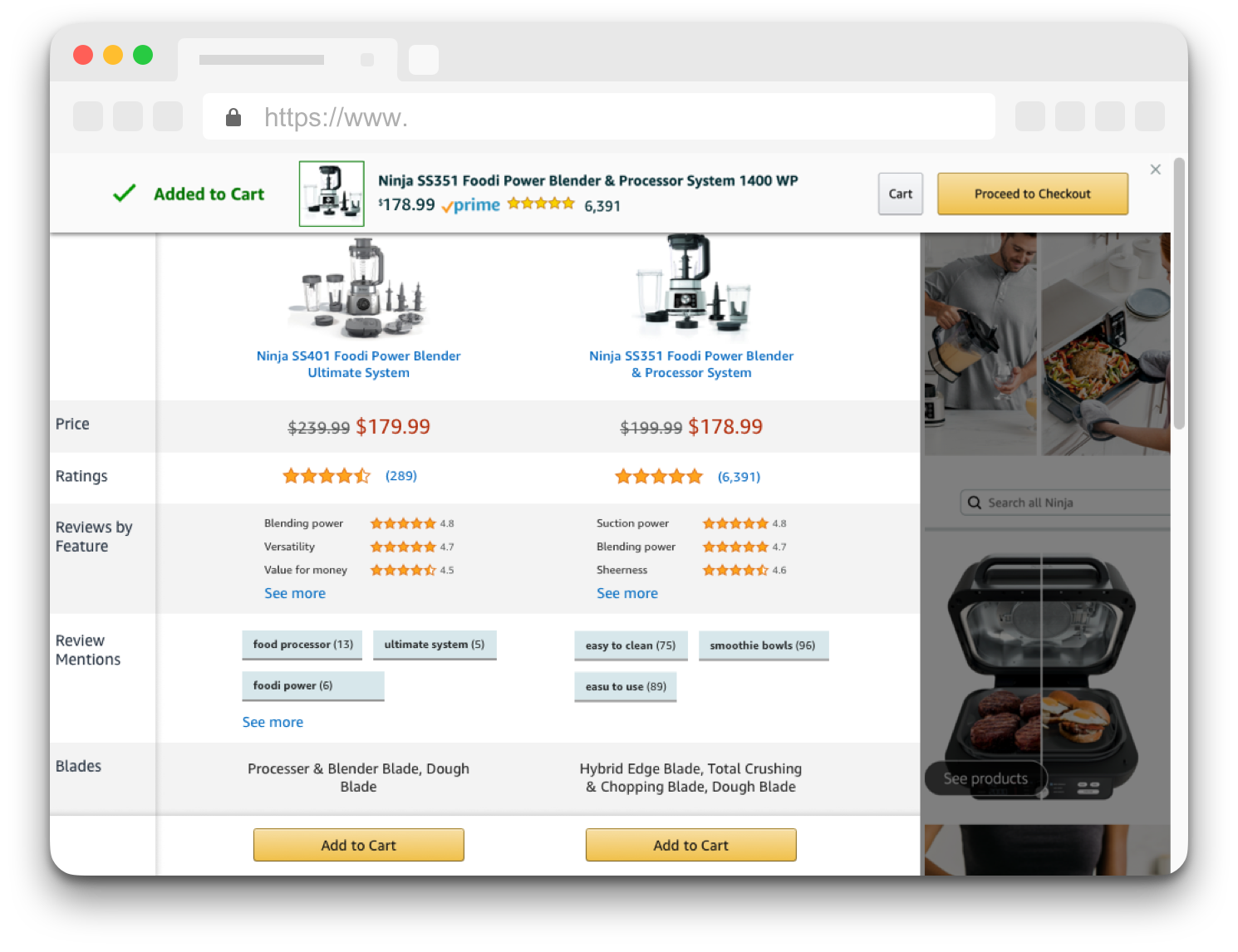This screenshot has height=952, width=1238.
Task: Click the search magnifier icon
Action: (975, 503)
